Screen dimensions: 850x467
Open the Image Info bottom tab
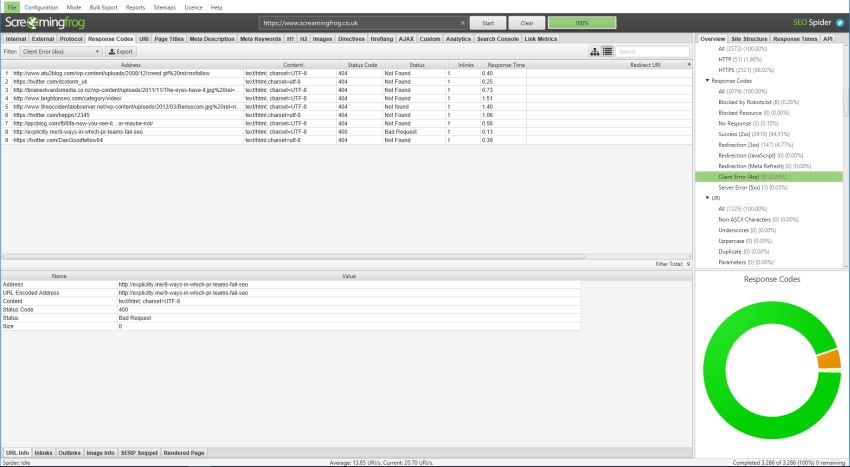100,453
